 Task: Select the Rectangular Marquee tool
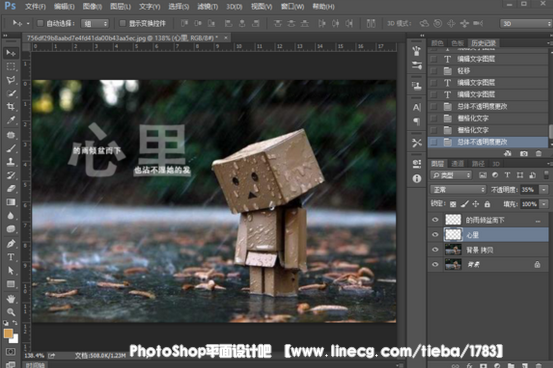11,66
